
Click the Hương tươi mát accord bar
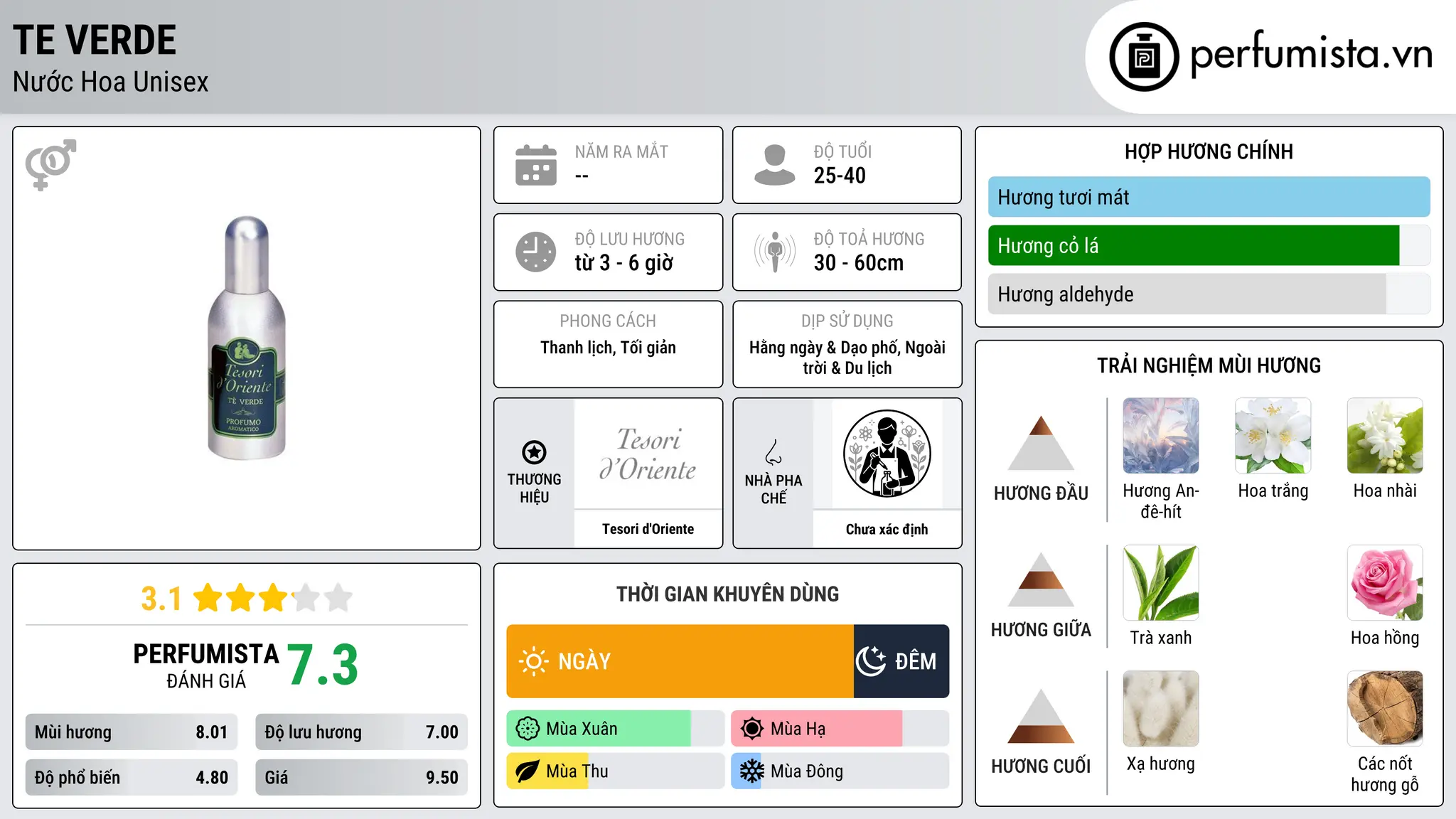coord(1209,197)
